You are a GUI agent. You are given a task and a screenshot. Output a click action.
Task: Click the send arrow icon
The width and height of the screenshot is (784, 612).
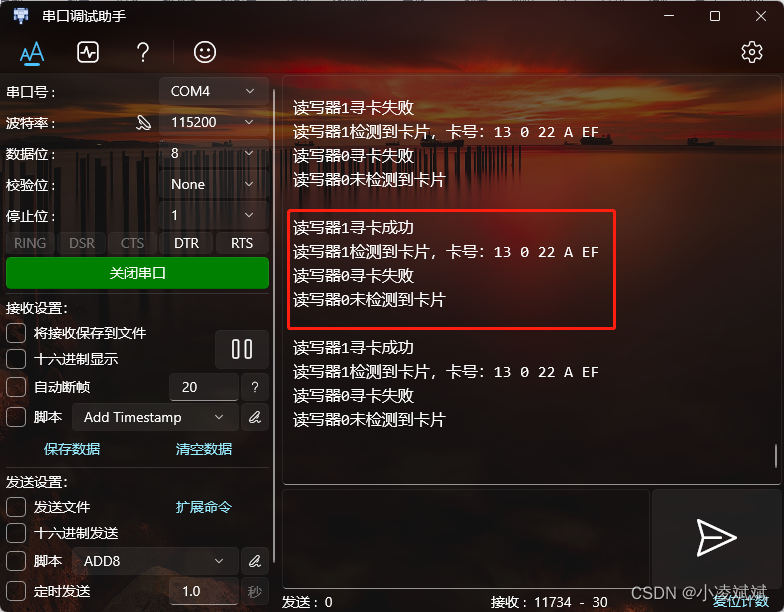coord(716,538)
